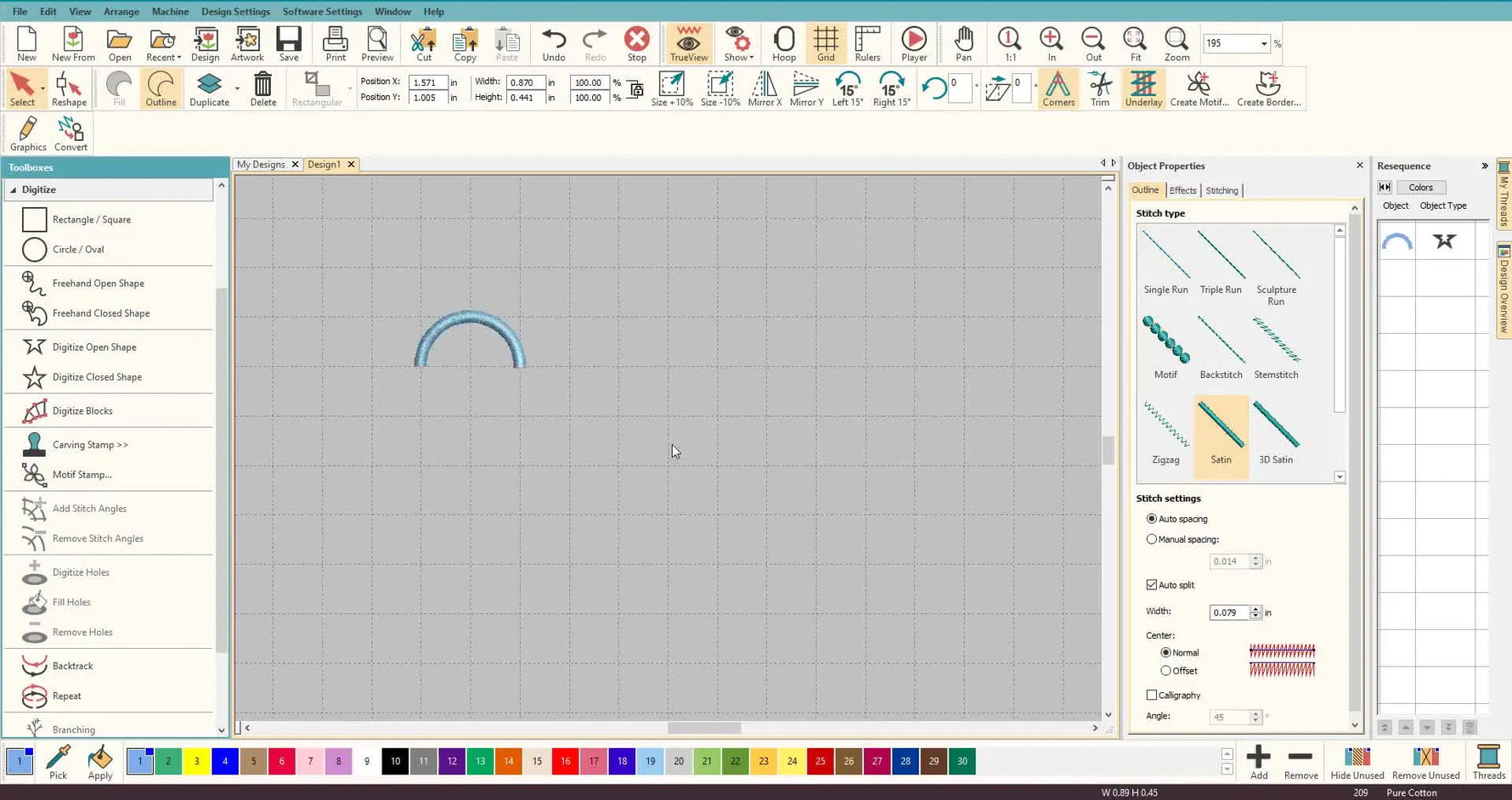1512x800 pixels.
Task: Mirror the object with Mirror X
Action: (x=764, y=89)
